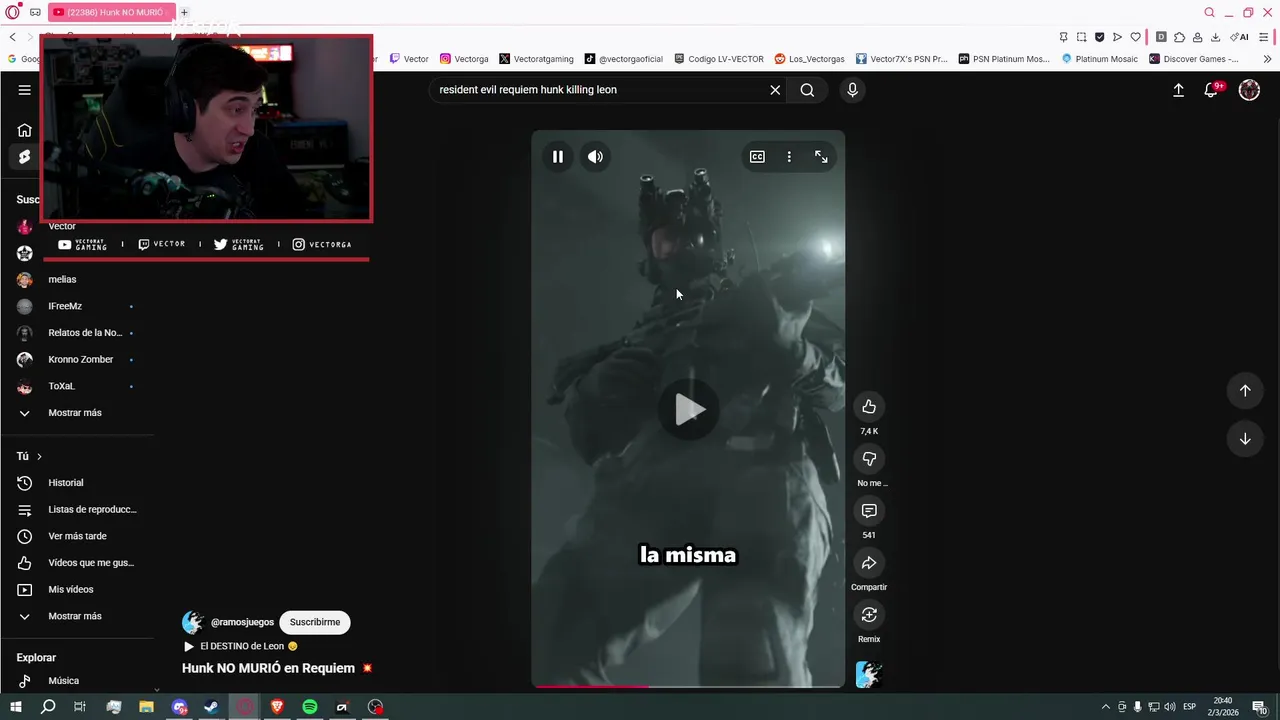Go to YouTube Home in sidebar
This screenshot has height=720, width=1280.
[x=24, y=130]
